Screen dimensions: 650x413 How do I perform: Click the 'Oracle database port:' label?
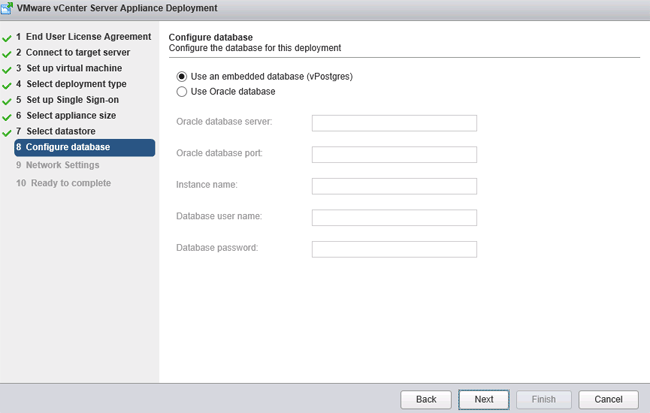pos(219,153)
